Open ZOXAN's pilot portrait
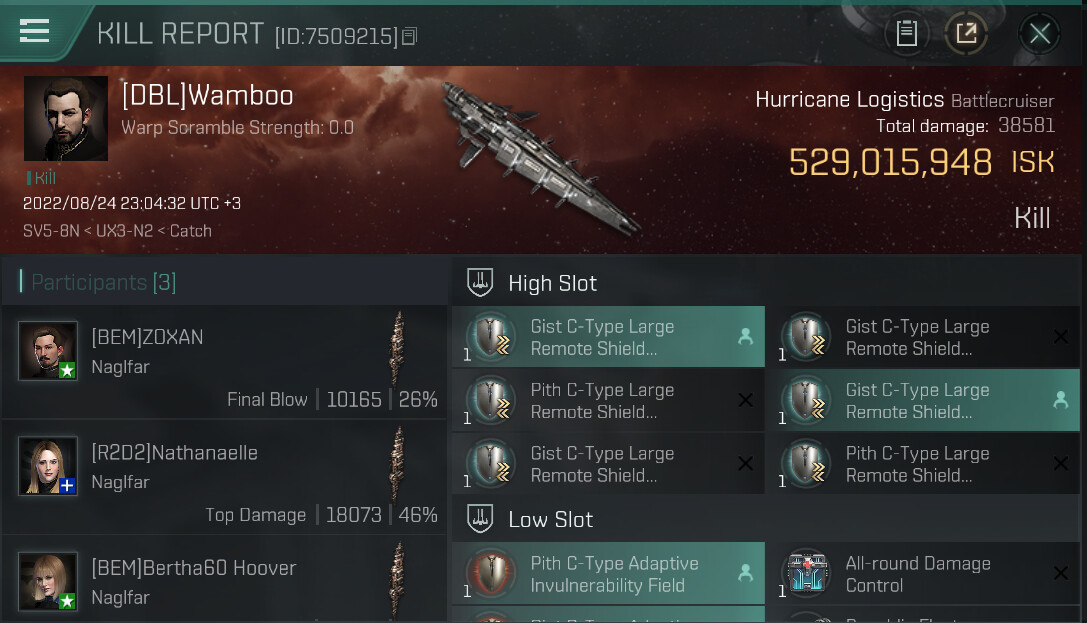 48,350
